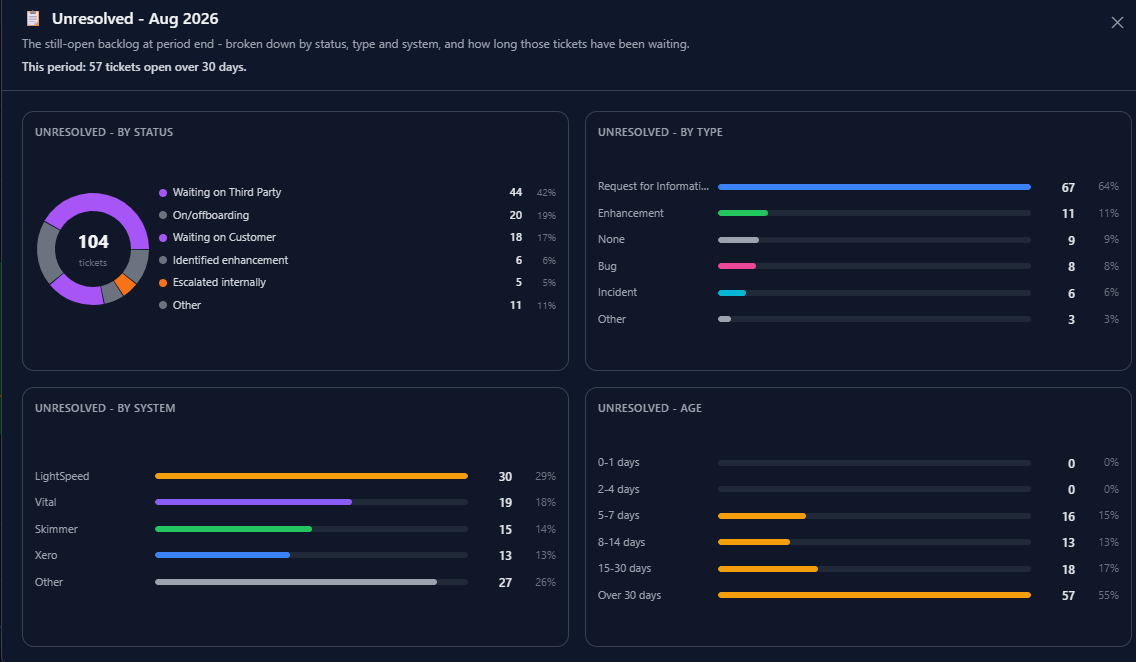Select the green Enhancement bar in By Type
The height and width of the screenshot is (662, 1136).
point(743,213)
